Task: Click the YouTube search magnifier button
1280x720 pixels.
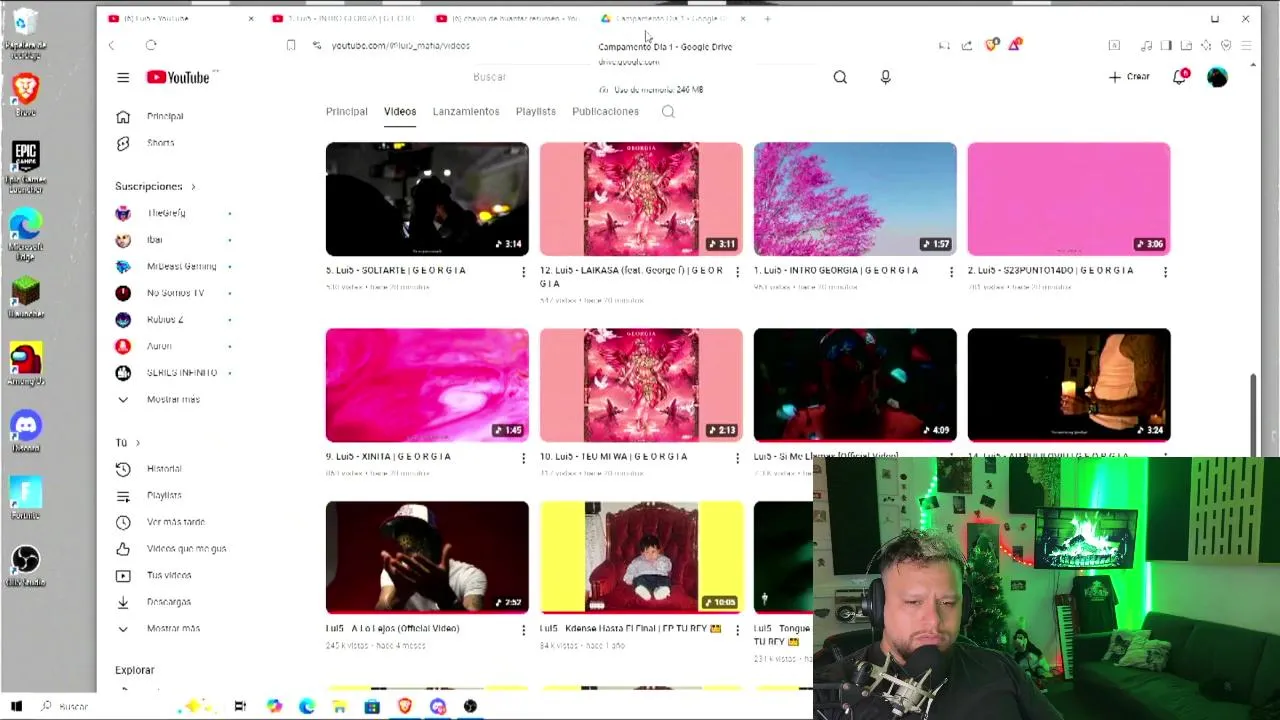Action: tap(840, 77)
